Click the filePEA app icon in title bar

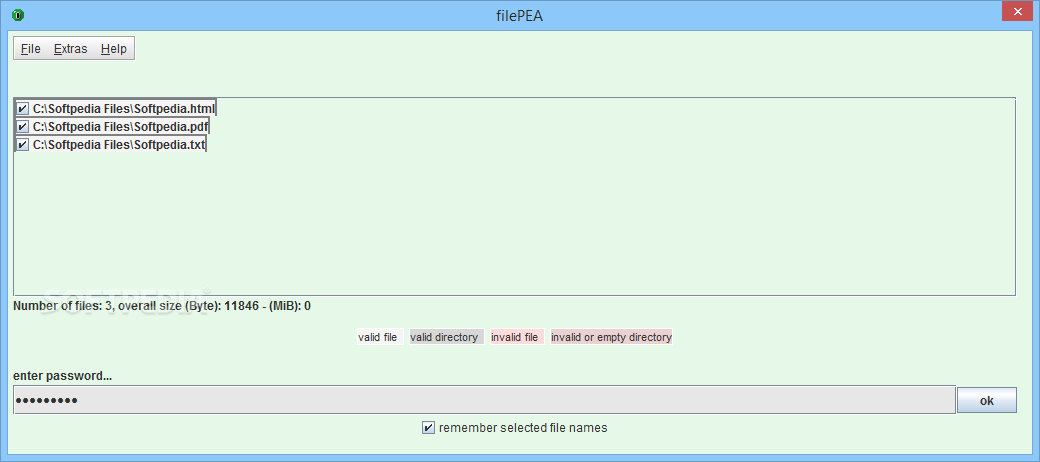pyautogui.click(x=18, y=15)
